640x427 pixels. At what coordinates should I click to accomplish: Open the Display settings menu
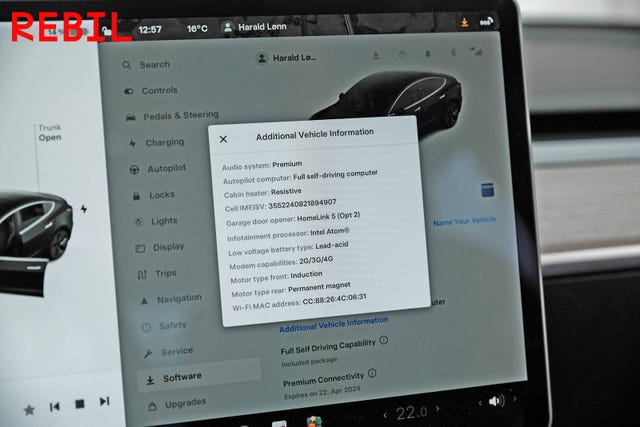160,247
